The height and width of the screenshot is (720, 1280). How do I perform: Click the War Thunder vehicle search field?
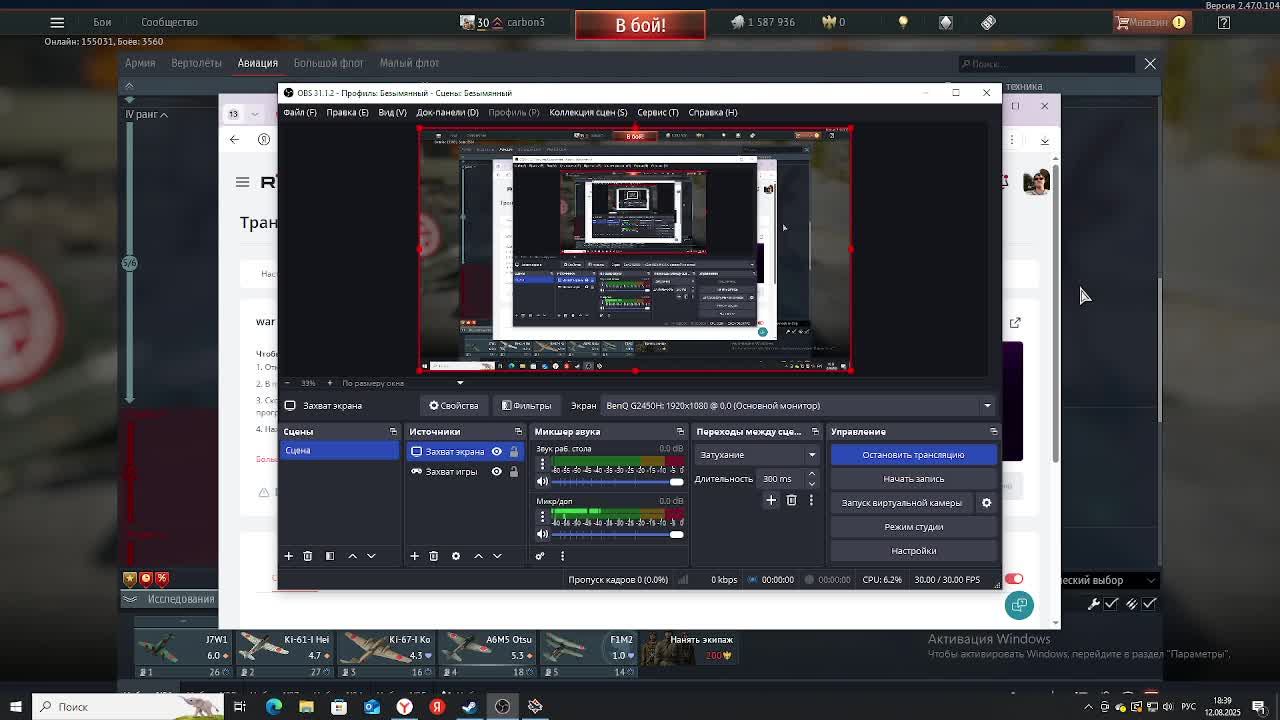[x=1047, y=64]
